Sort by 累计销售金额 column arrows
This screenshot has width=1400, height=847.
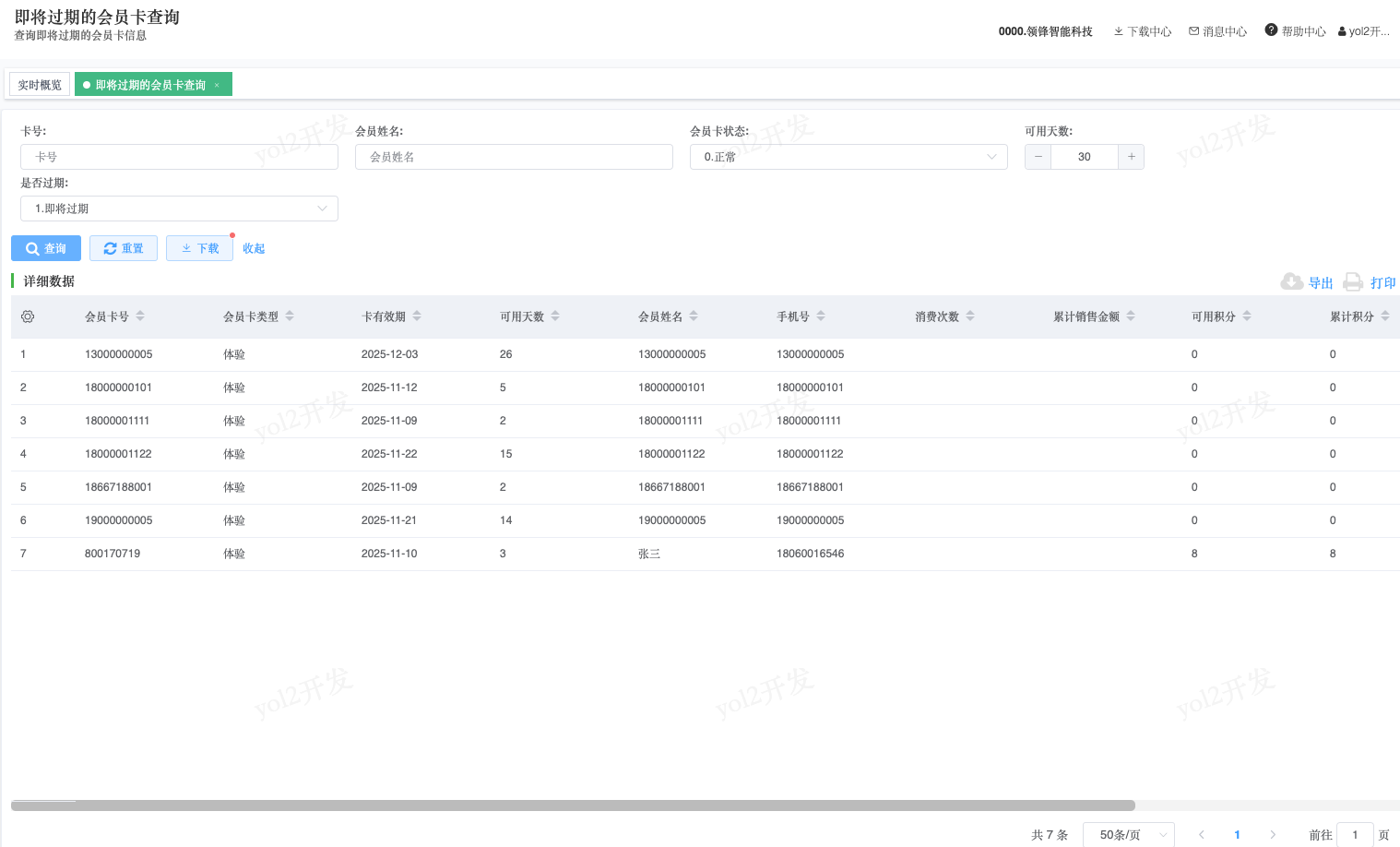pyautogui.click(x=1131, y=316)
